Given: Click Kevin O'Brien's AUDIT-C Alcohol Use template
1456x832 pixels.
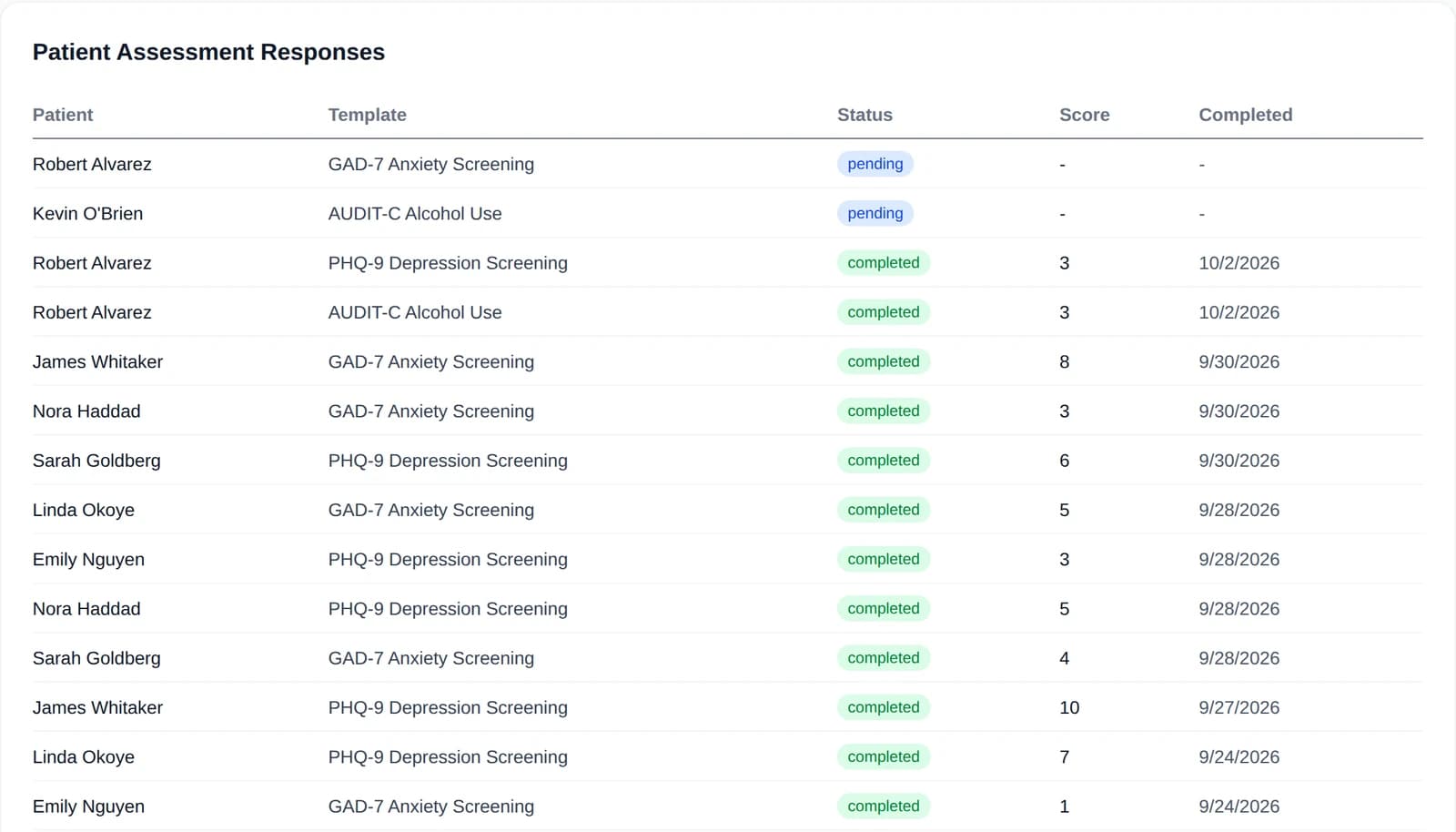Looking at the screenshot, I should pyautogui.click(x=415, y=213).
